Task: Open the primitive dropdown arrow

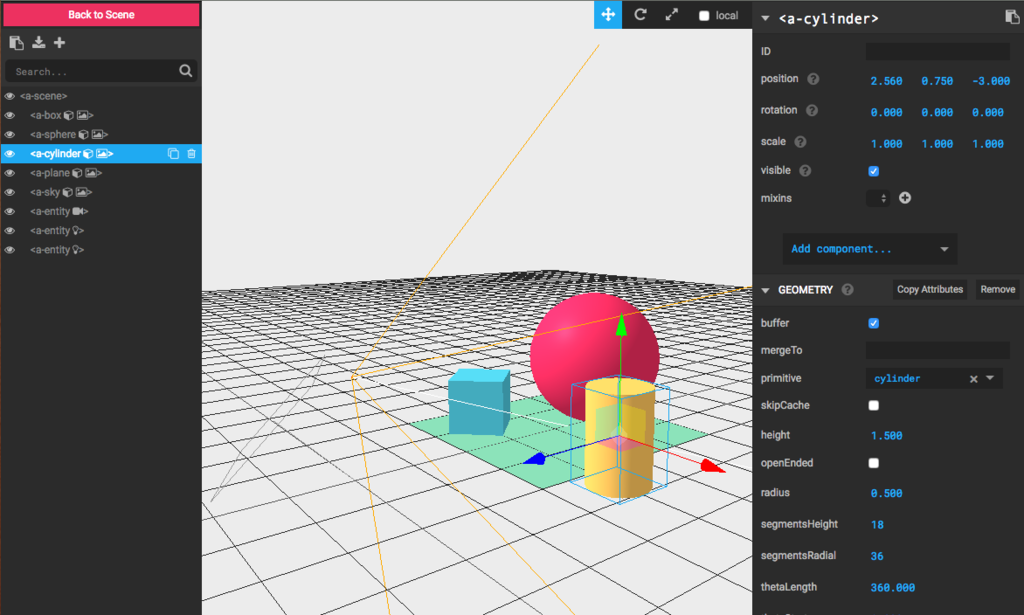Action: 990,378
